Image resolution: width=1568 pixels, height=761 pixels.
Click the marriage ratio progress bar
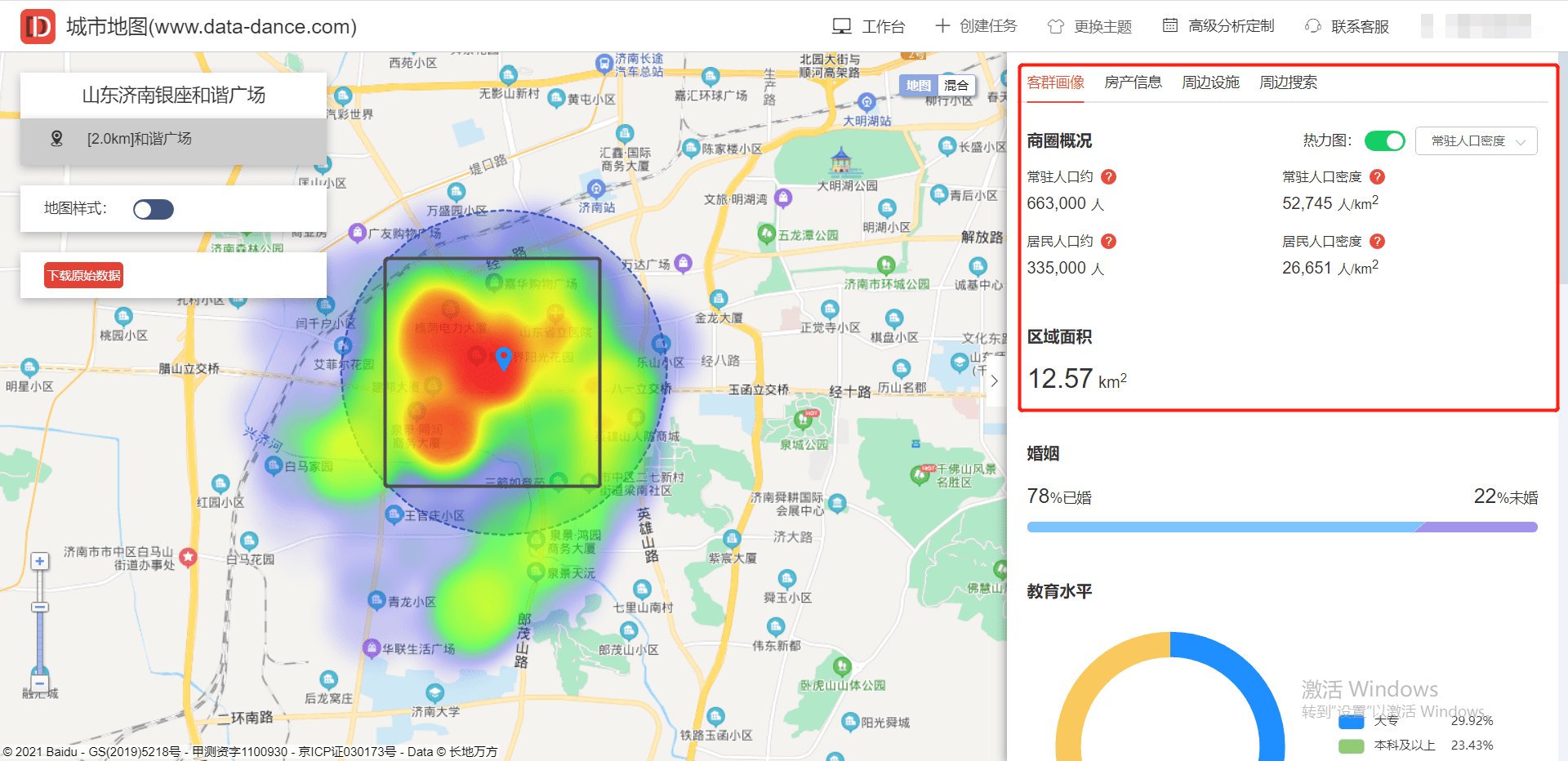click(1282, 527)
